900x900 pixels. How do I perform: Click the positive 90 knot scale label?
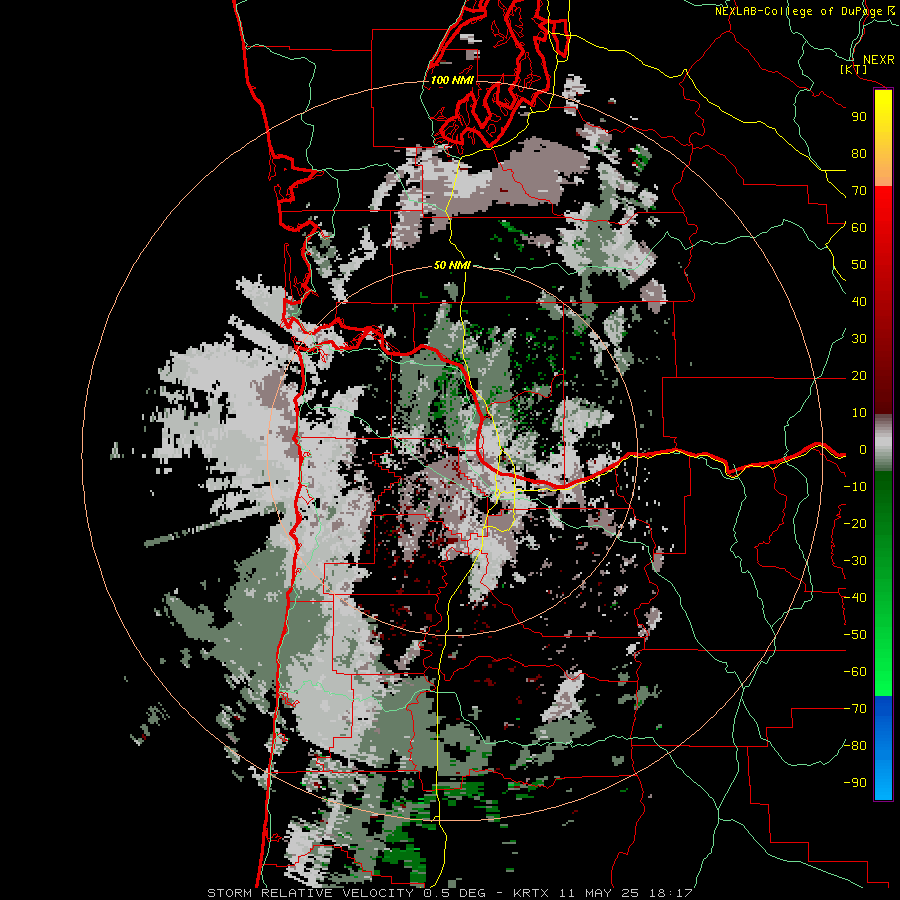point(859,117)
